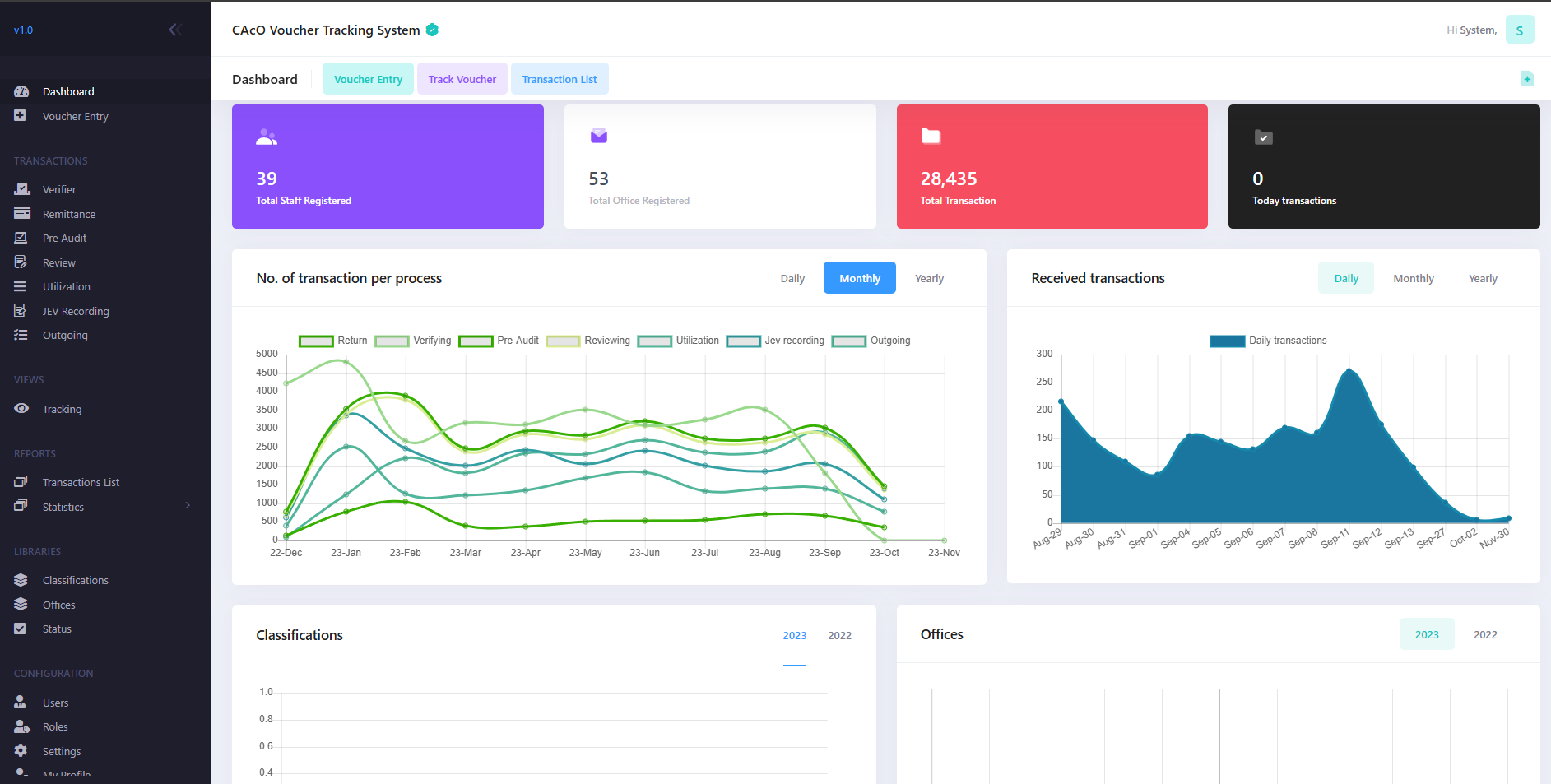
Task: Click the green plus icon at top right
Action: point(1527,79)
